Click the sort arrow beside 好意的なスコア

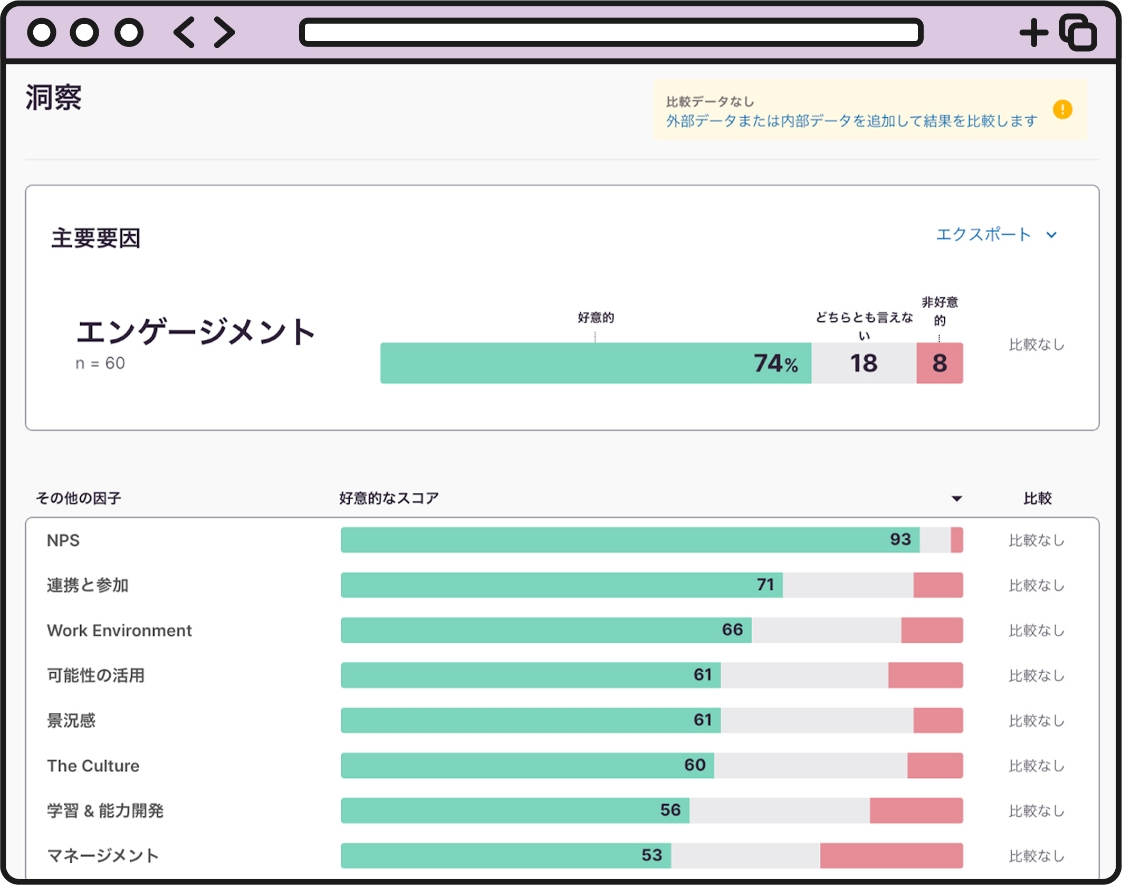[x=956, y=499]
